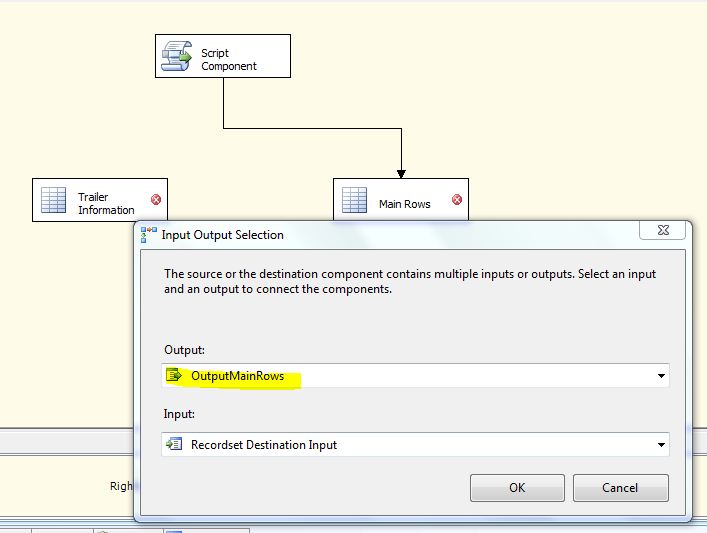Click the OutputMainRows combo box text
Image resolution: width=707 pixels, height=533 pixels.
tap(238, 376)
